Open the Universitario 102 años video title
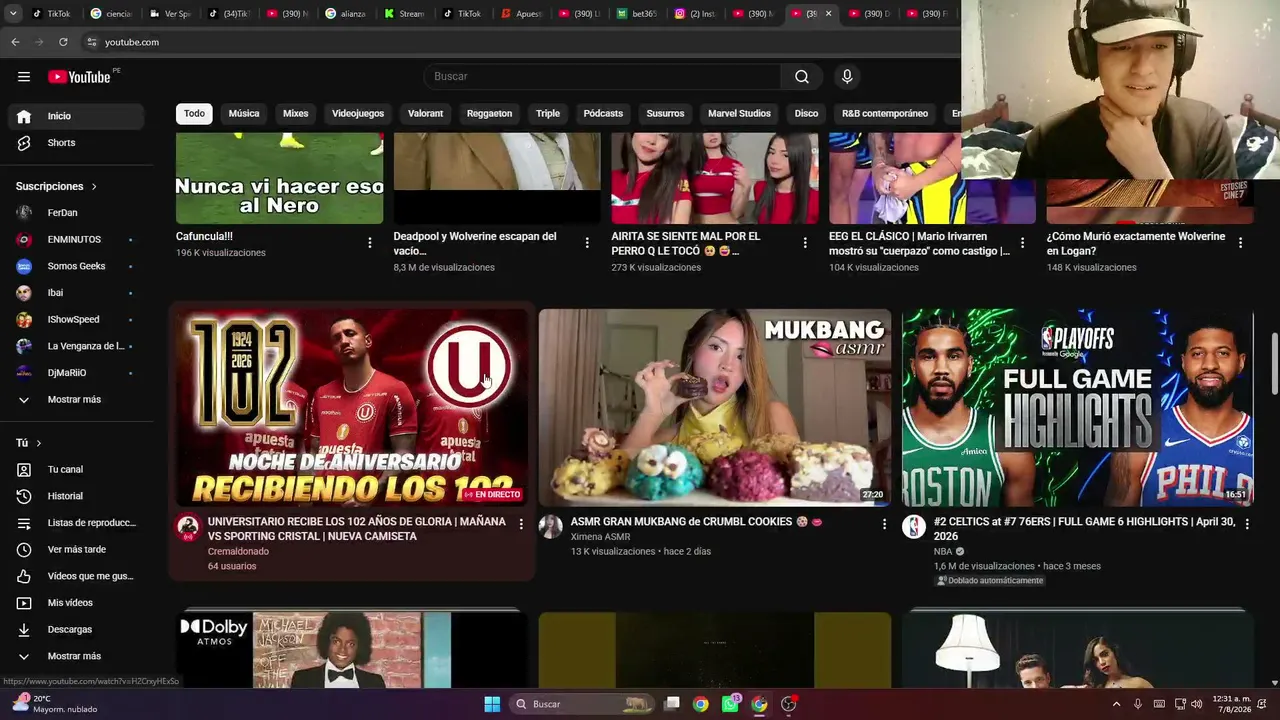1280x720 pixels. tap(356, 529)
